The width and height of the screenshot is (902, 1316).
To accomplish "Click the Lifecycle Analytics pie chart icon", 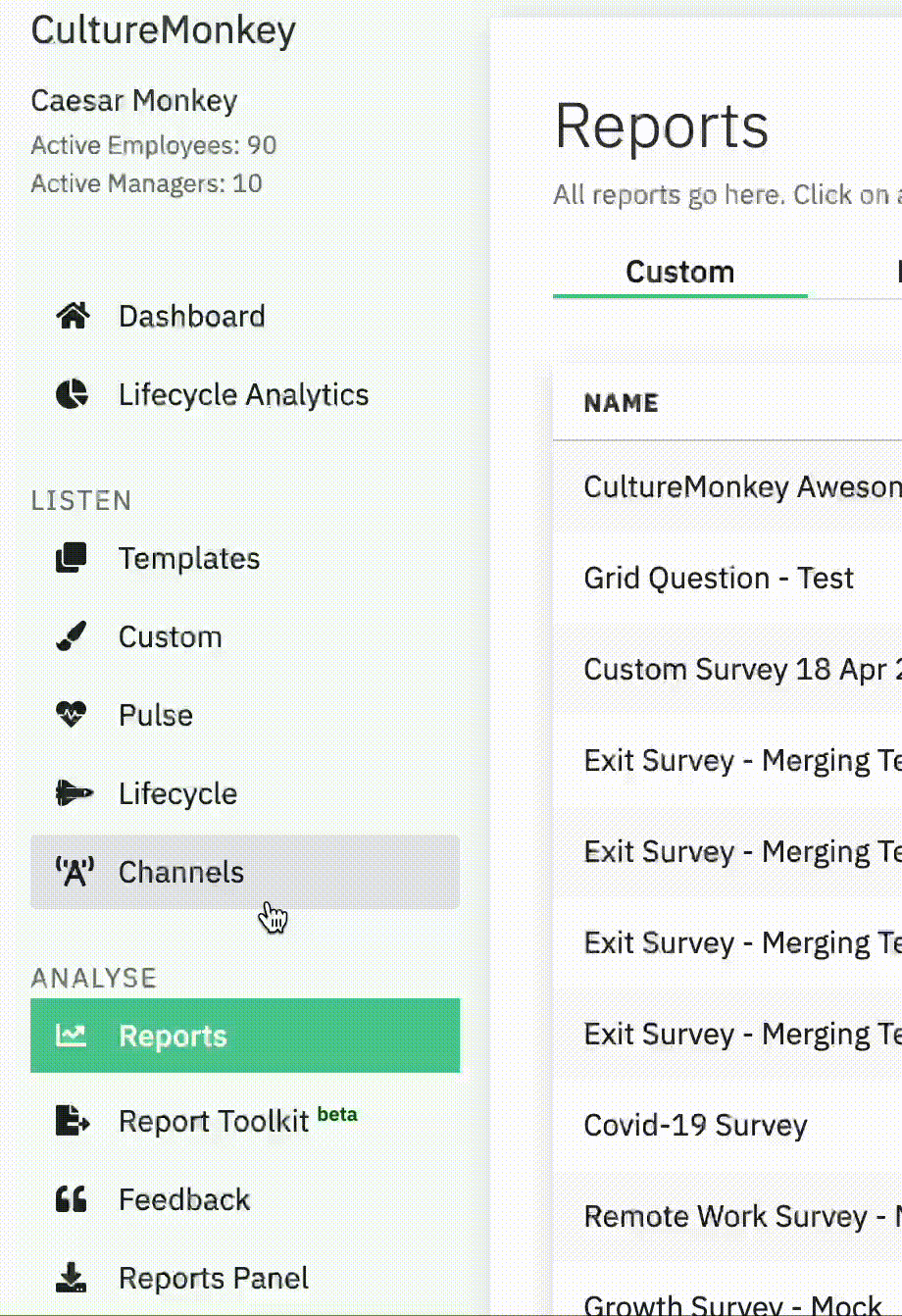I will pyautogui.click(x=72, y=394).
